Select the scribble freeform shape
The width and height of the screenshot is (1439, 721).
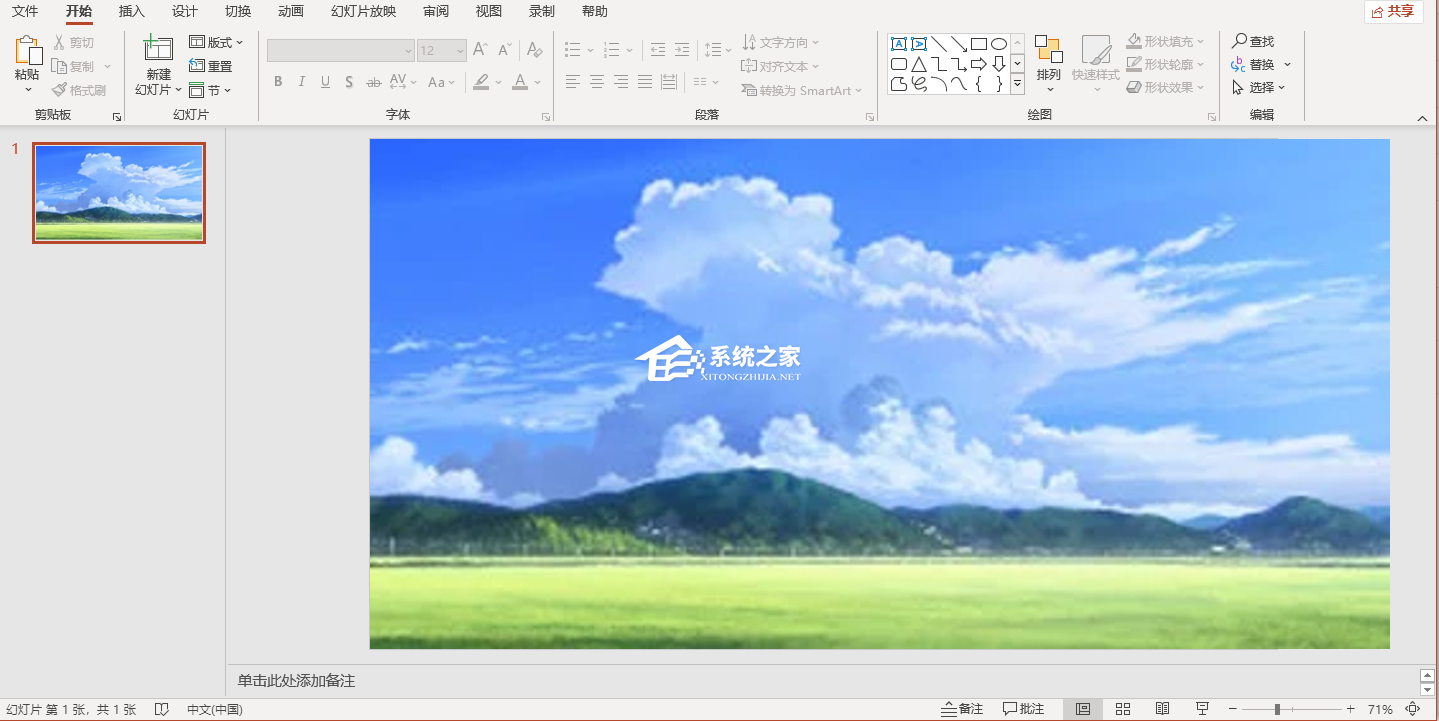coord(918,84)
